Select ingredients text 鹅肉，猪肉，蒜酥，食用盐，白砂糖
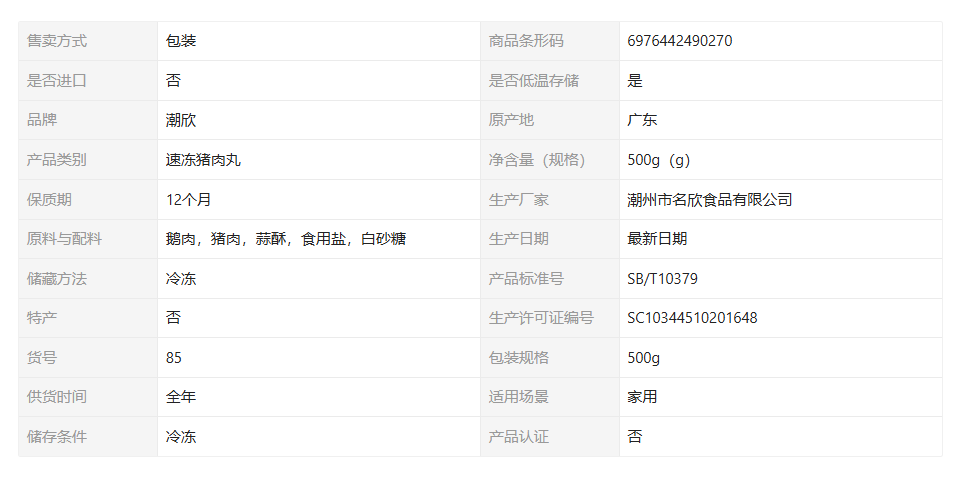 point(286,239)
